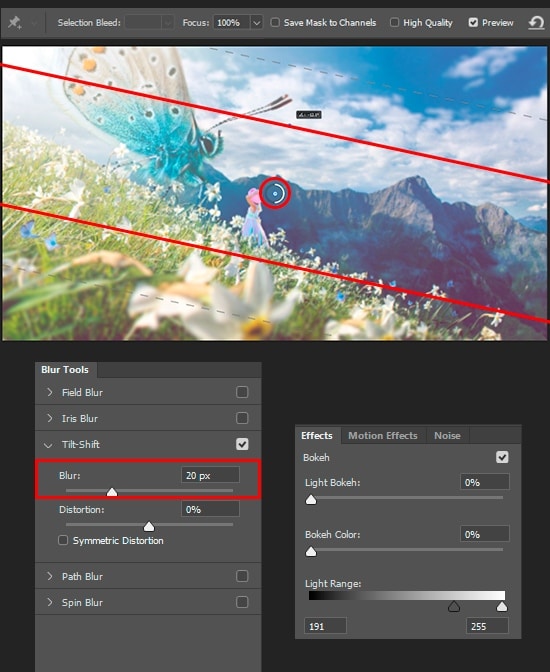Image resolution: width=550 pixels, height=672 pixels.
Task: Click the Light Bokeh slider handle
Action: tap(311, 500)
